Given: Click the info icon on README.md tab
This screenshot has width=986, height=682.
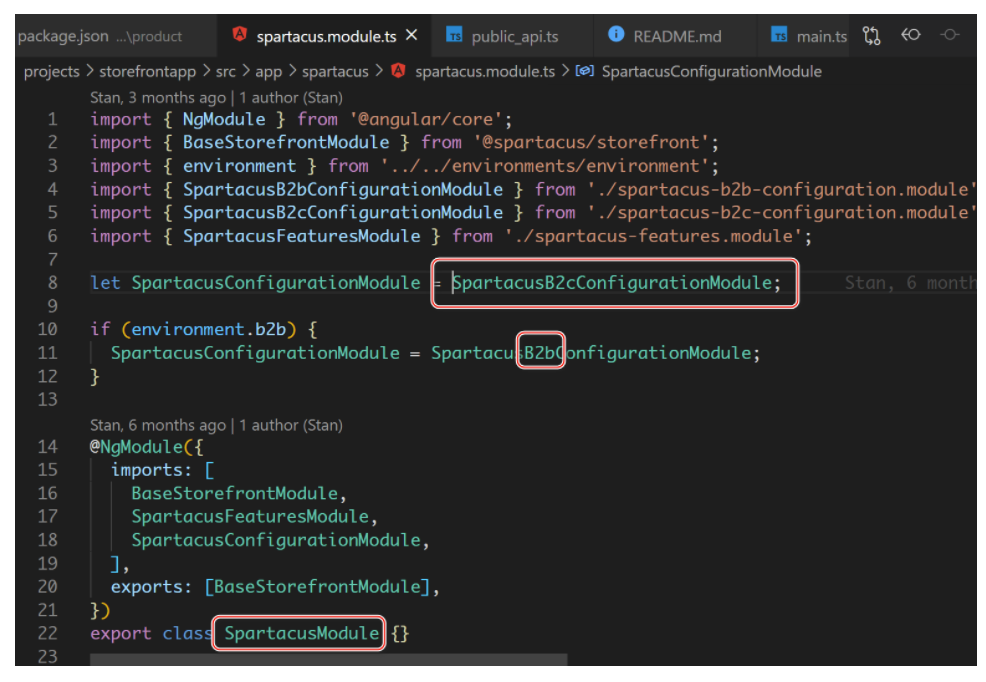Looking at the screenshot, I should click(x=616, y=34).
